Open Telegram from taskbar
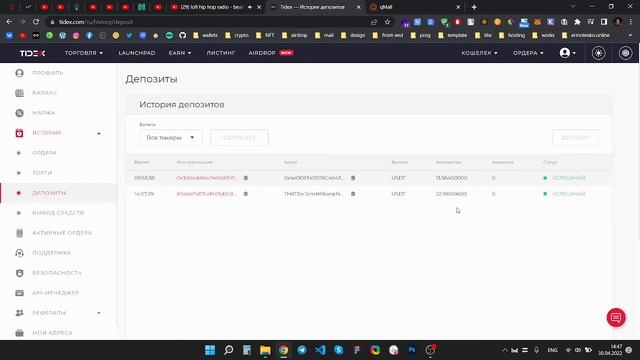The image size is (640, 360). [x=302, y=350]
